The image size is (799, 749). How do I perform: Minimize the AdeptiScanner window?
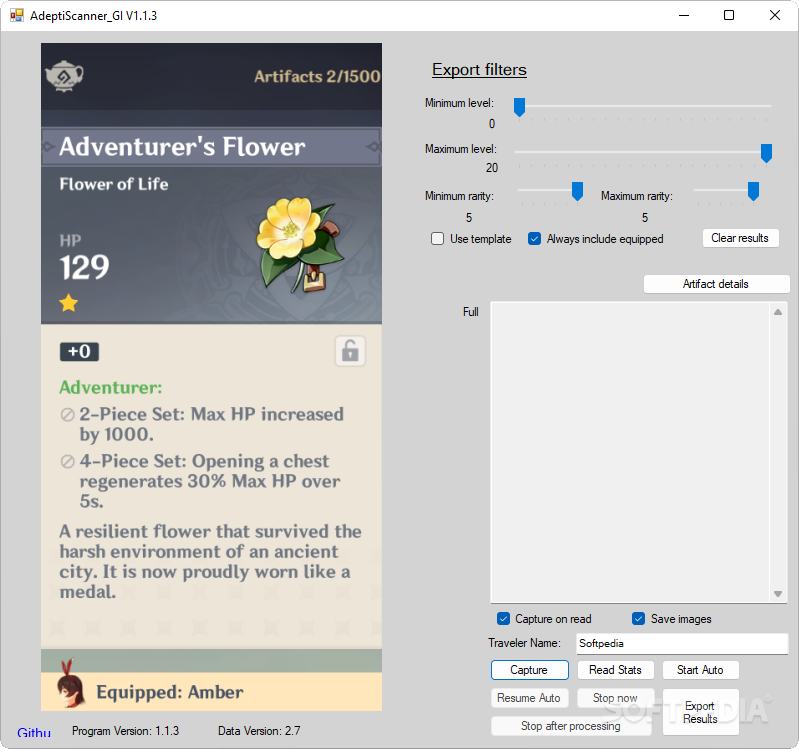[x=684, y=15]
